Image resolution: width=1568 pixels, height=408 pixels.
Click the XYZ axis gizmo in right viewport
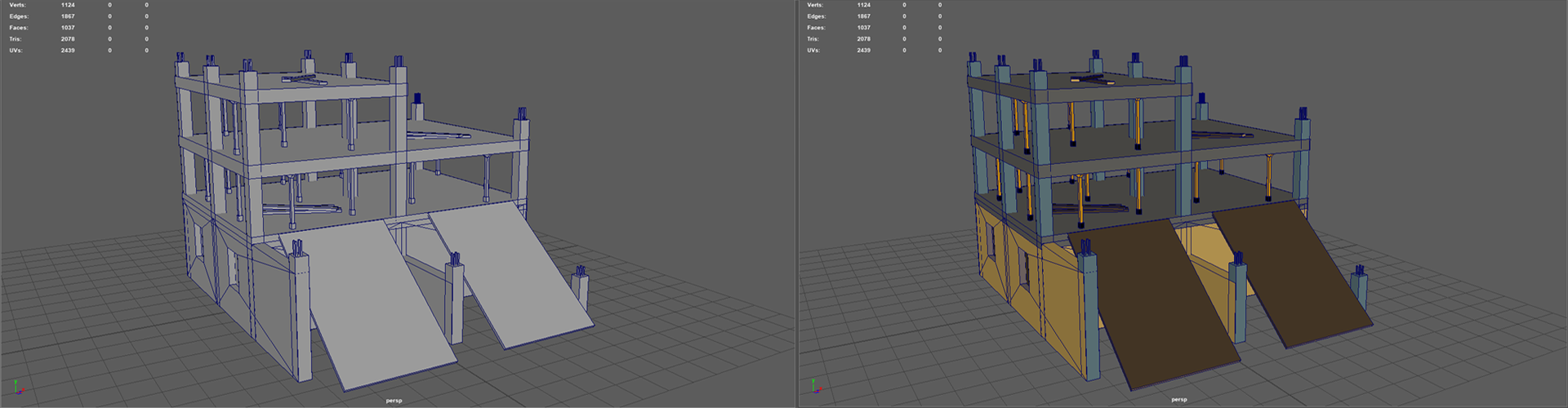pyautogui.click(x=813, y=388)
